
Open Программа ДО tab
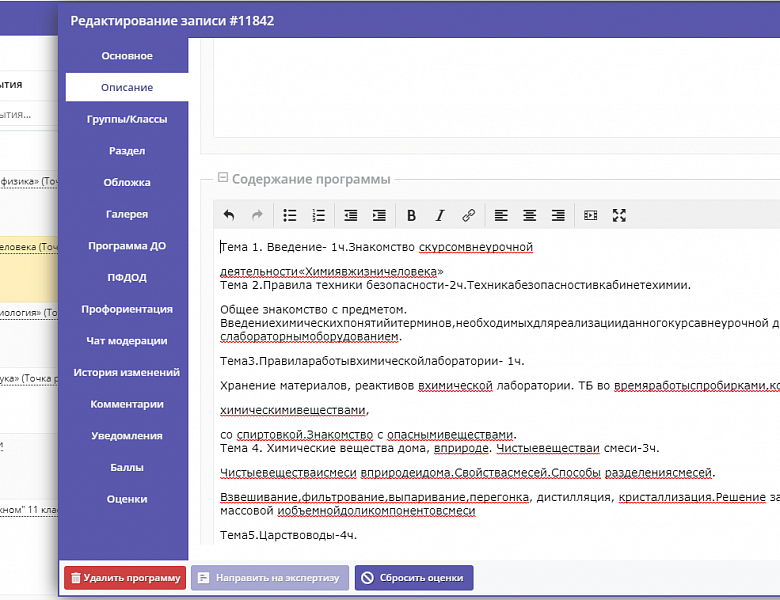tap(127, 246)
